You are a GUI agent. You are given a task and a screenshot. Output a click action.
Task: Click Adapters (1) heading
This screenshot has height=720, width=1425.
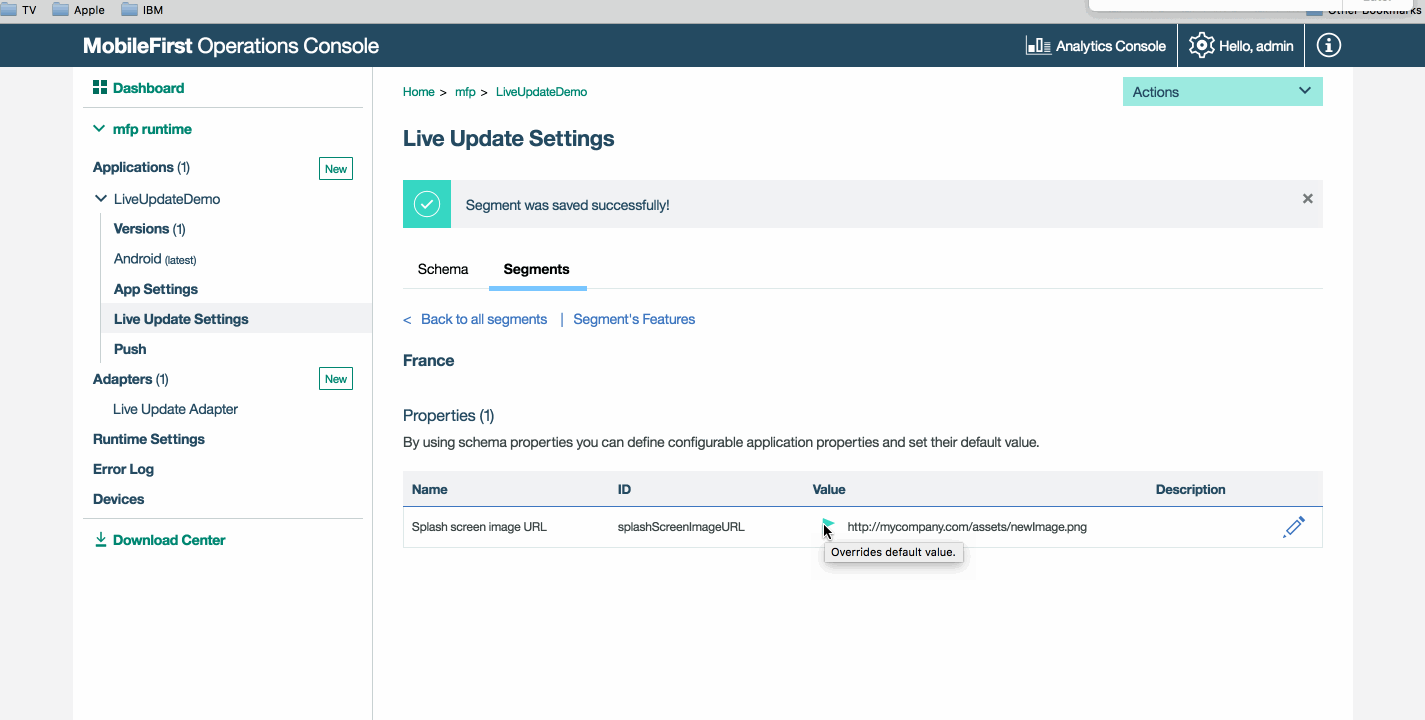pos(131,379)
